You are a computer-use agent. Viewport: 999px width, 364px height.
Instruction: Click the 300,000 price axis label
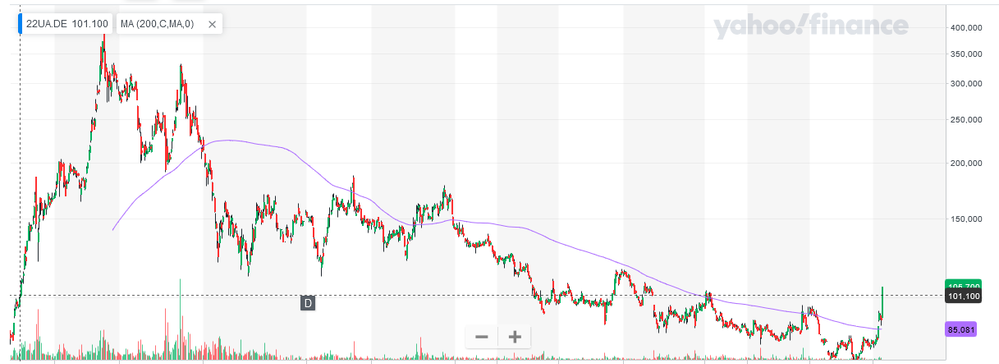click(966, 84)
